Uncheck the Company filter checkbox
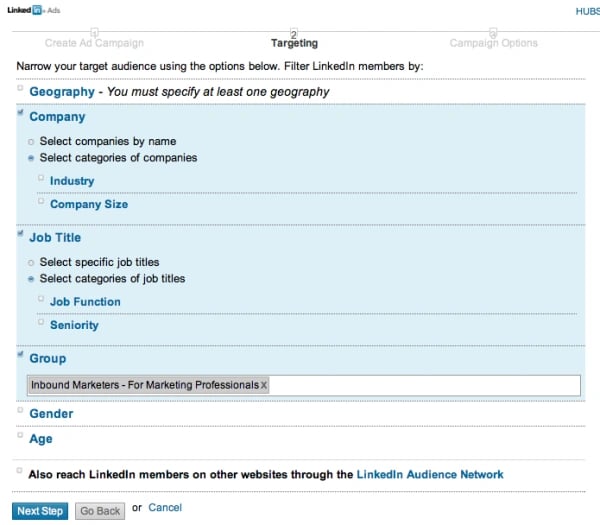Image resolution: width=600 pixels, height=525 pixels. tap(20, 115)
